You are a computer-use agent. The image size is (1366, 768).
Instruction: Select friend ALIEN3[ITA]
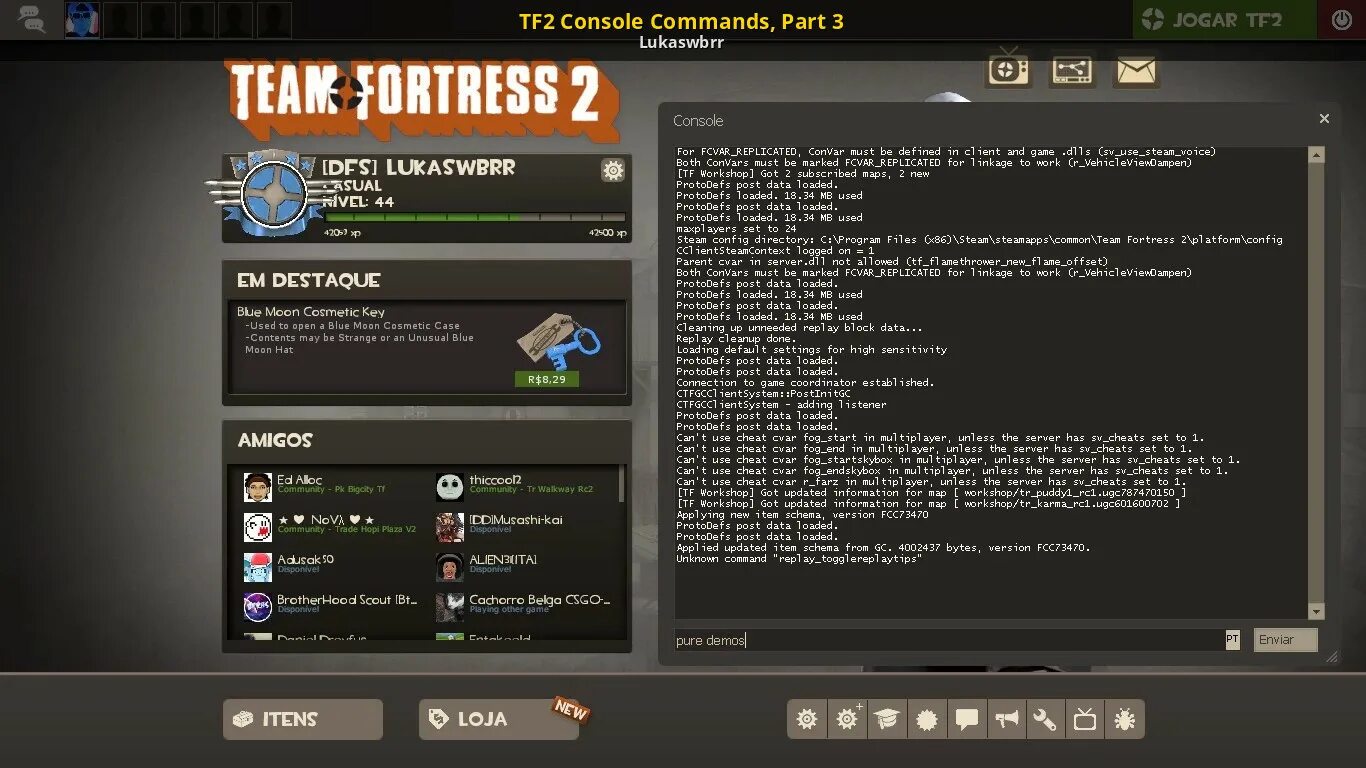[524, 565]
